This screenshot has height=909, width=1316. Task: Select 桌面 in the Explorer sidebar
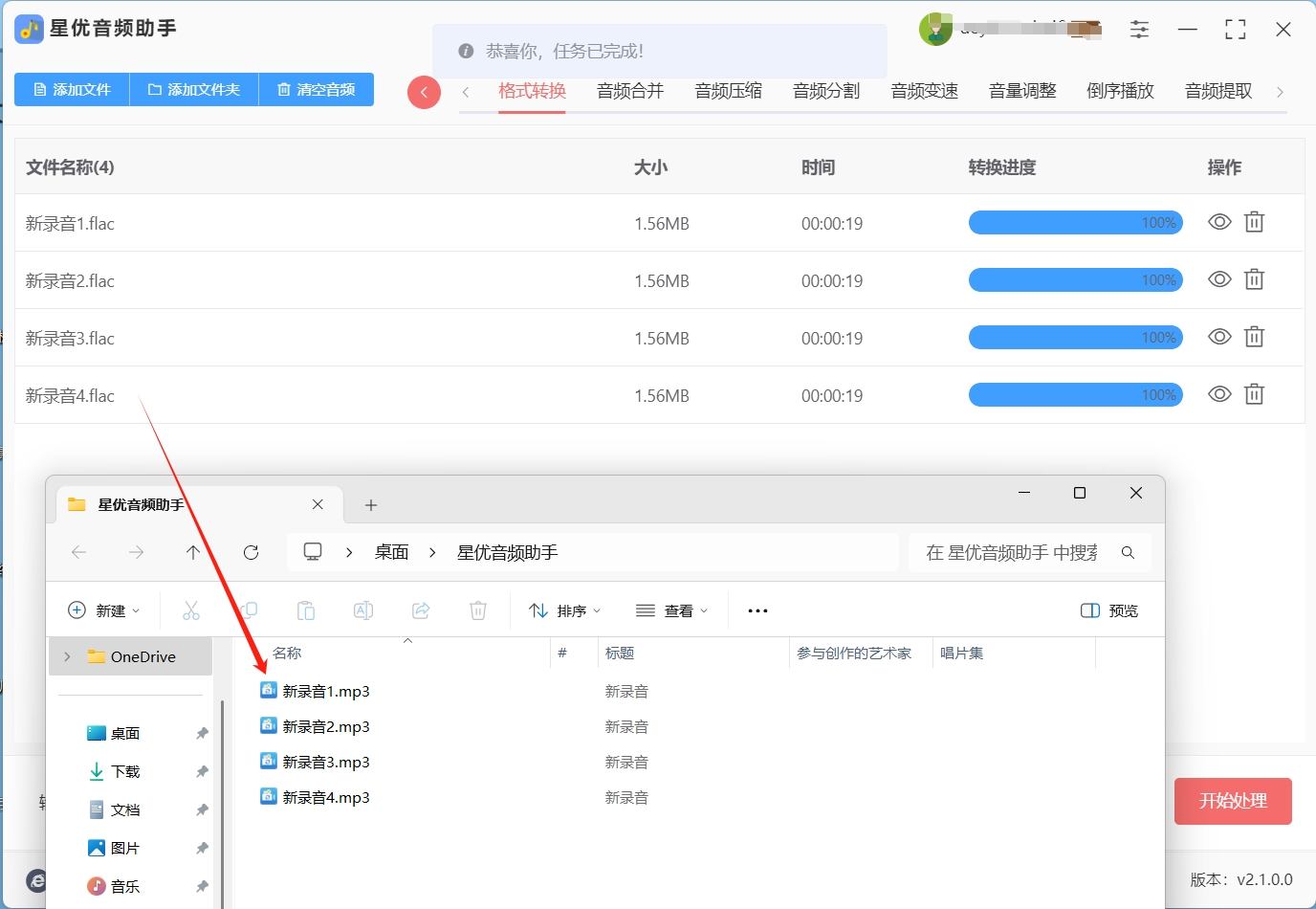[x=125, y=733]
